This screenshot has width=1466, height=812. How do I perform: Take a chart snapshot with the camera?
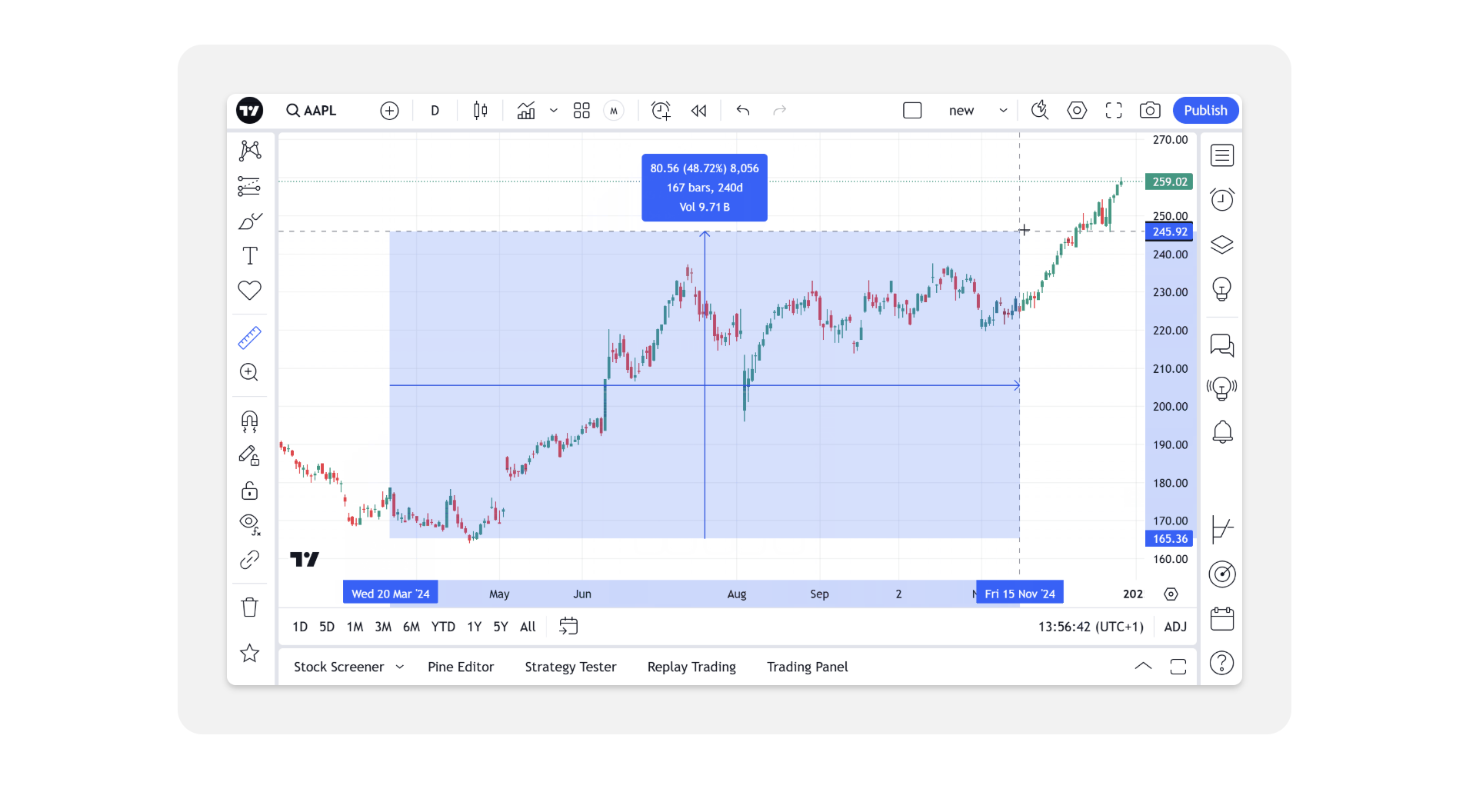[x=1150, y=110]
